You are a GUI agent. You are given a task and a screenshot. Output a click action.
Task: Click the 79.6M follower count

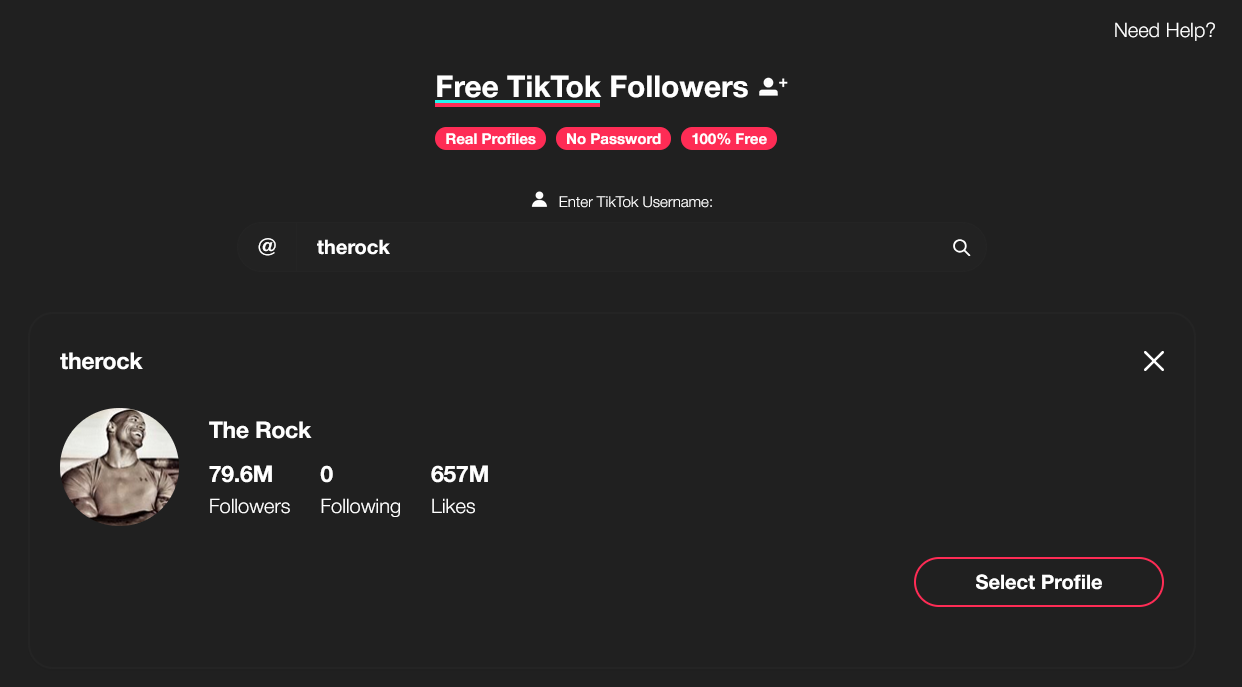pos(240,474)
